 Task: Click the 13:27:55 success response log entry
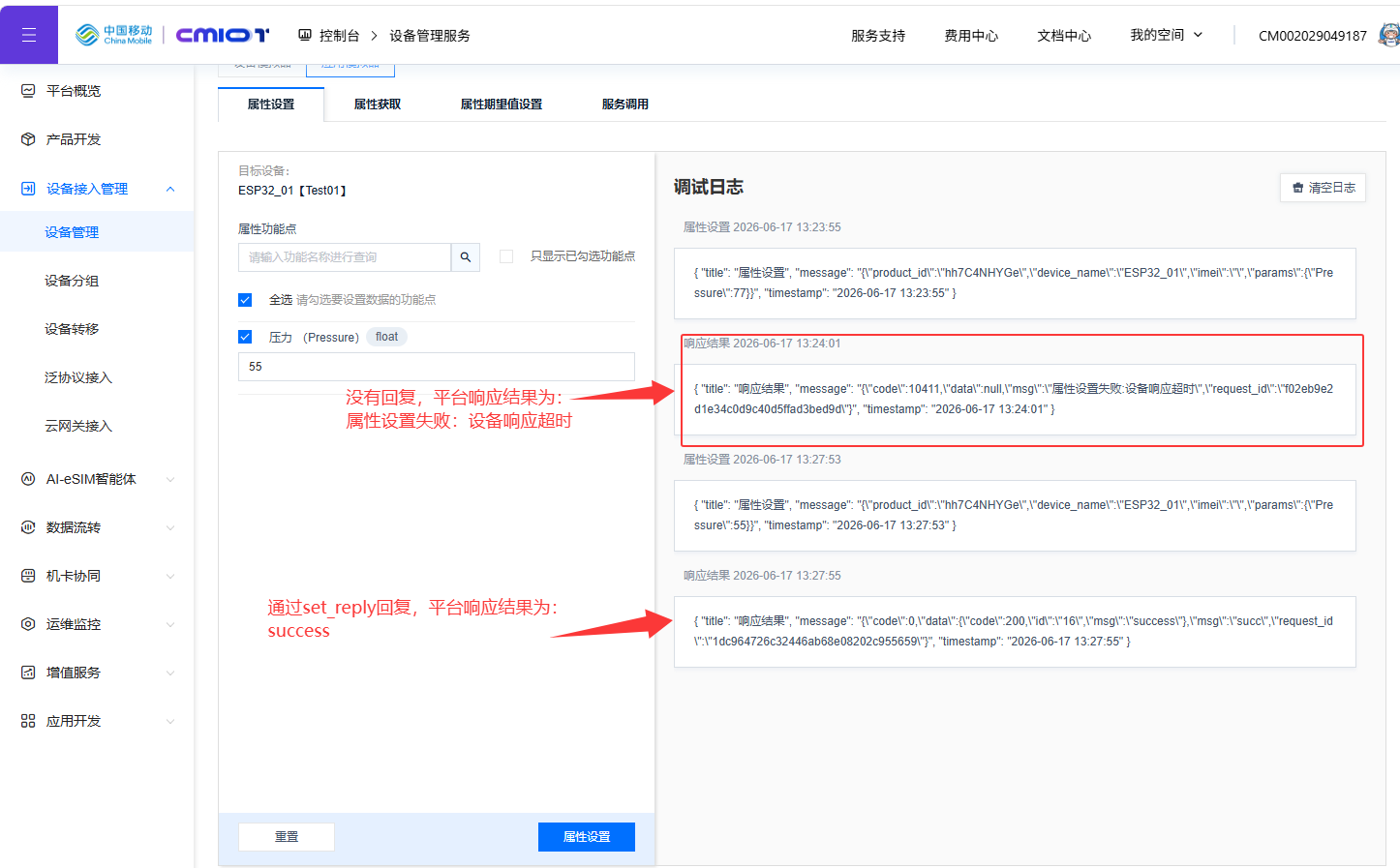tap(1015, 632)
